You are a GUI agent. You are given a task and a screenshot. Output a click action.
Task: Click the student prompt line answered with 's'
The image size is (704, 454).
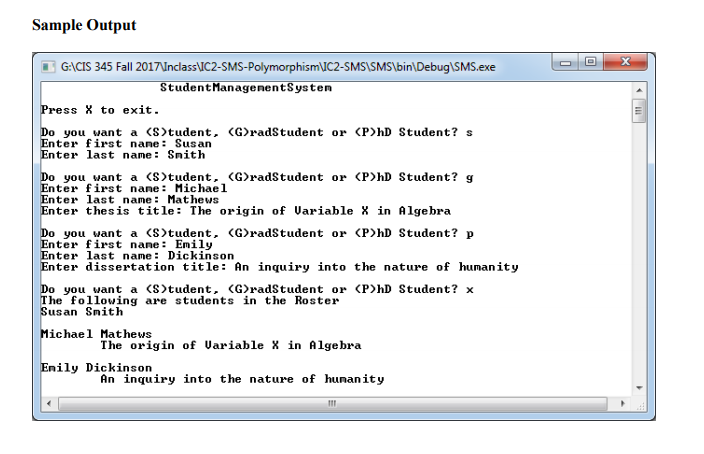point(256,132)
